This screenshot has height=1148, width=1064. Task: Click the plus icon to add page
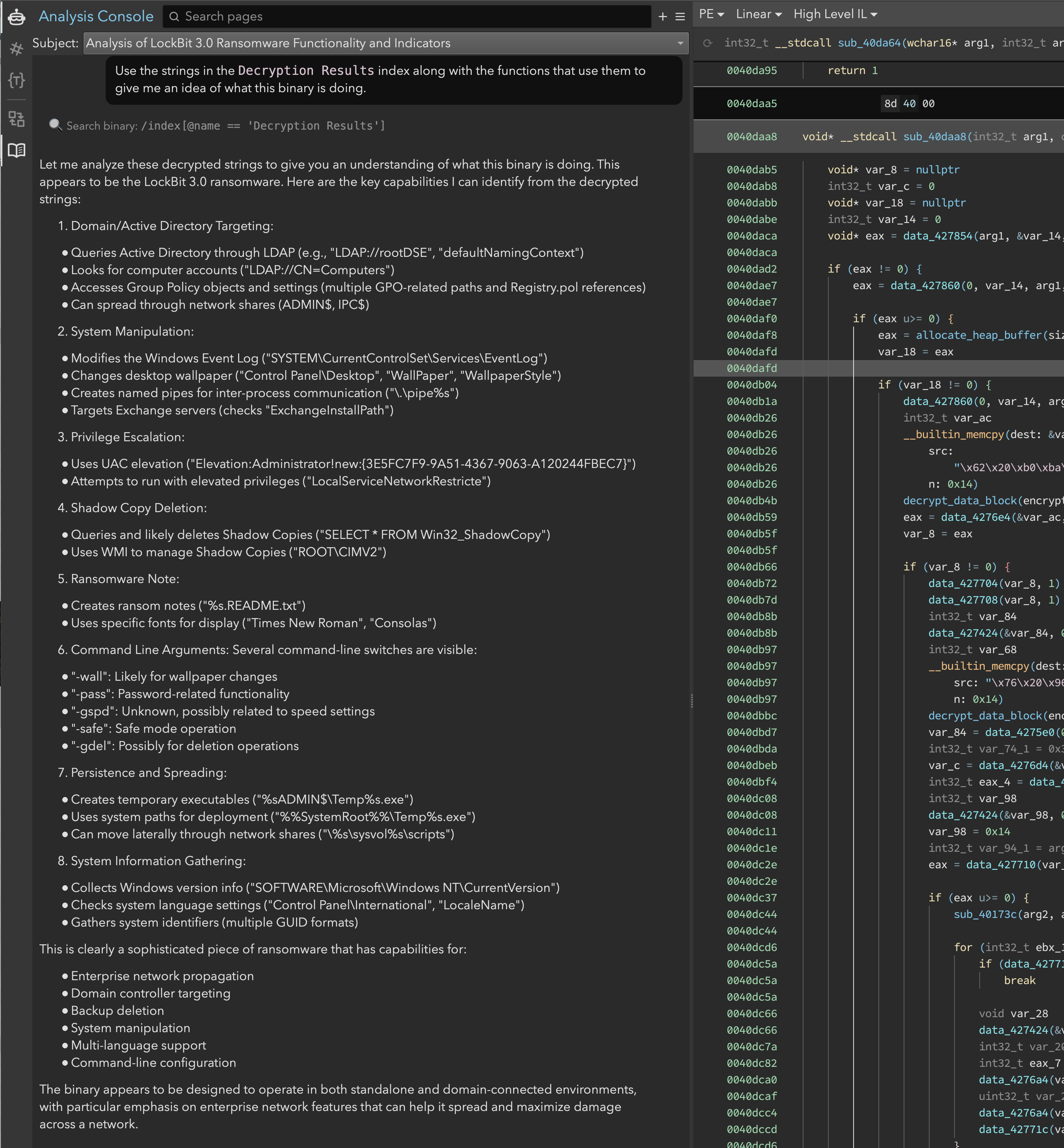tap(663, 17)
